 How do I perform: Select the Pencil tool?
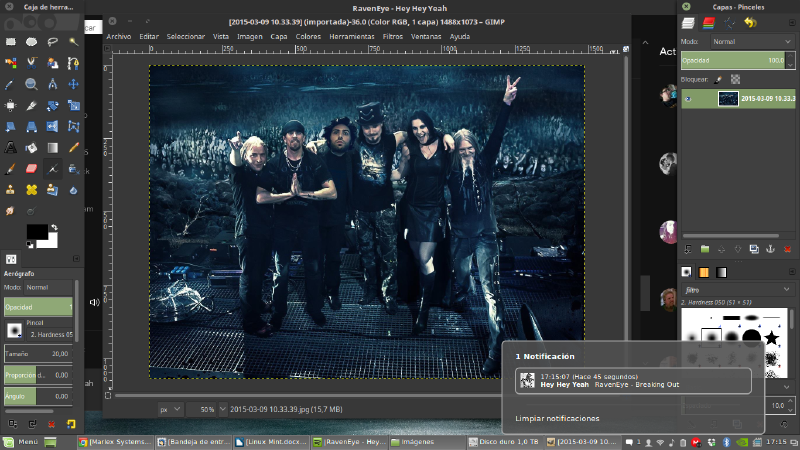click(x=73, y=148)
